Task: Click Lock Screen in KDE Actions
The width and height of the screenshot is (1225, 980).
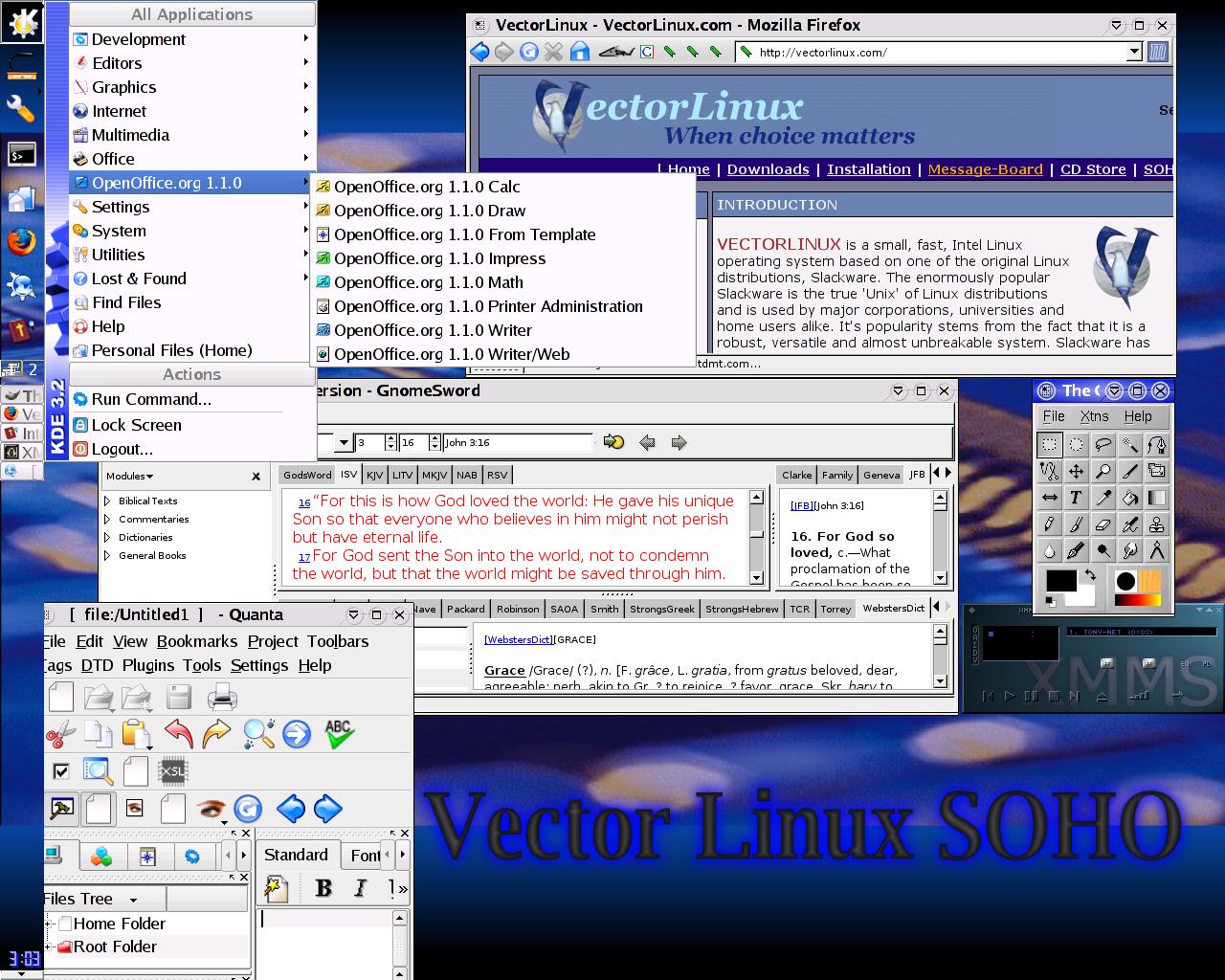Action: [191, 425]
